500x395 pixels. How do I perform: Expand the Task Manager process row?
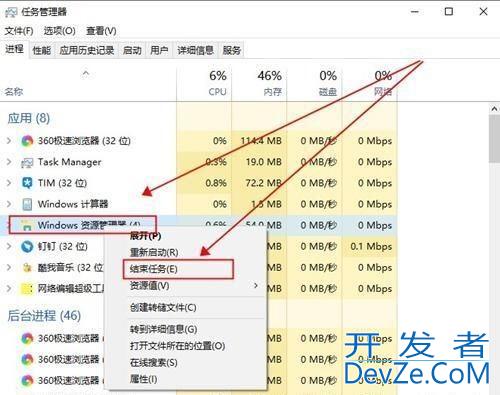coord(9,162)
